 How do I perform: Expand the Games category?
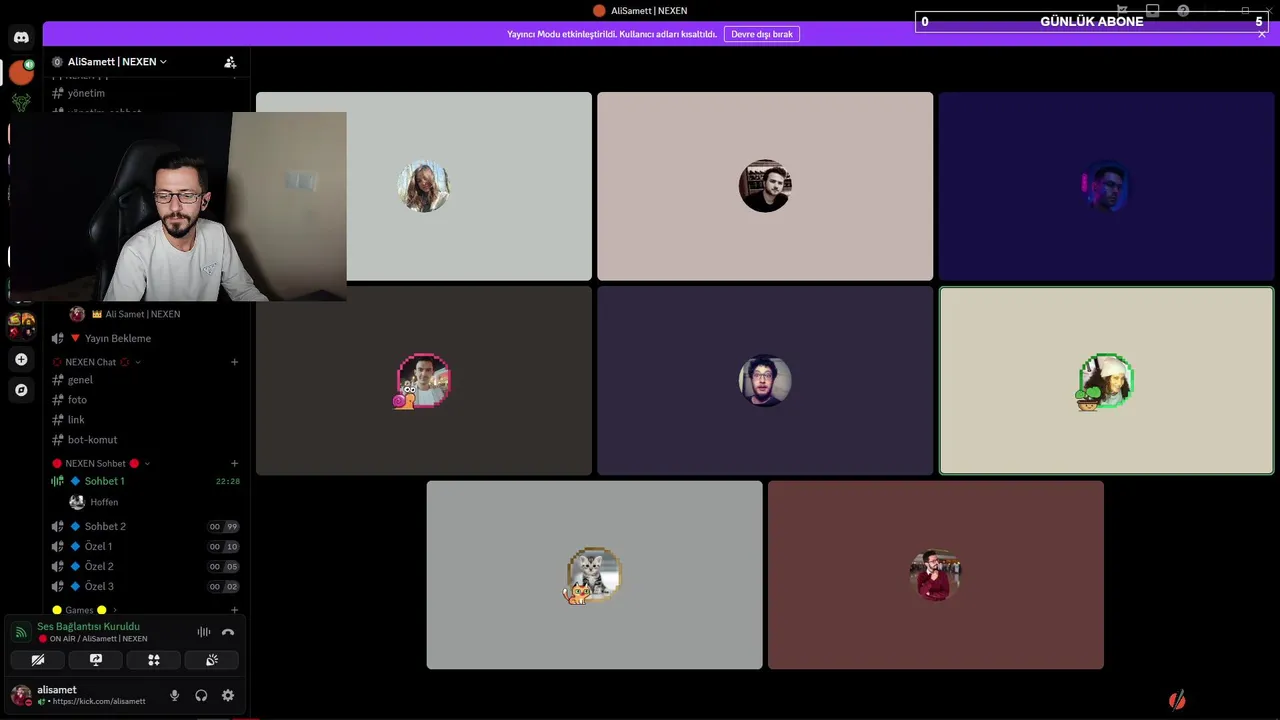84,610
